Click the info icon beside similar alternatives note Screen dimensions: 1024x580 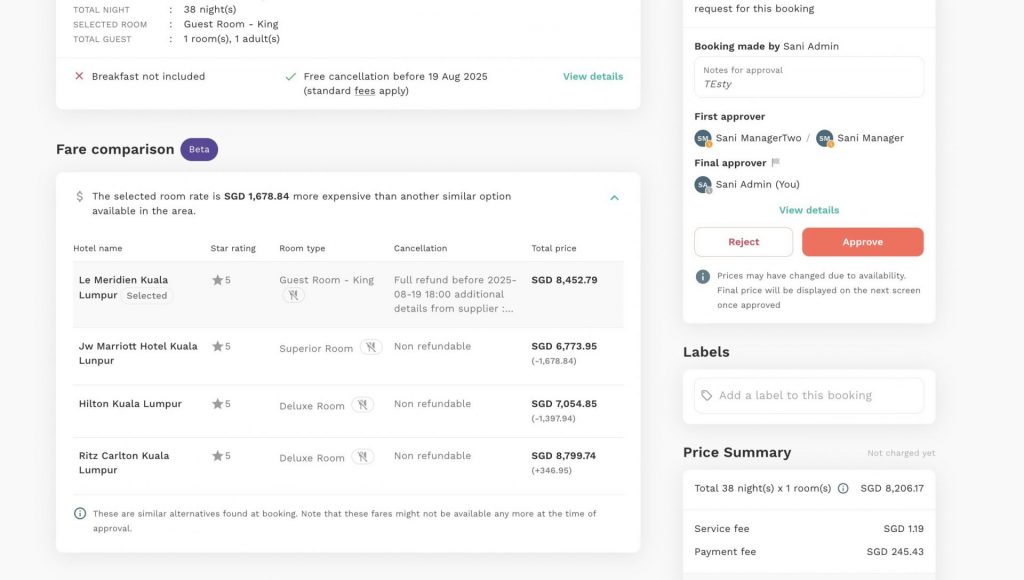click(80, 513)
